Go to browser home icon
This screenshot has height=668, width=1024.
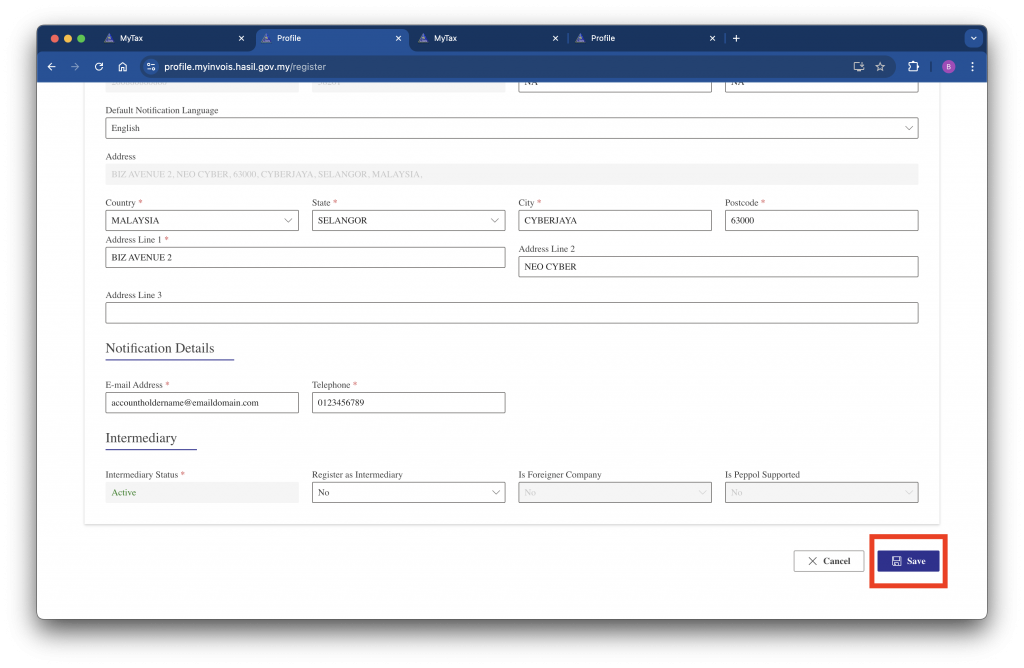click(x=122, y=67)
